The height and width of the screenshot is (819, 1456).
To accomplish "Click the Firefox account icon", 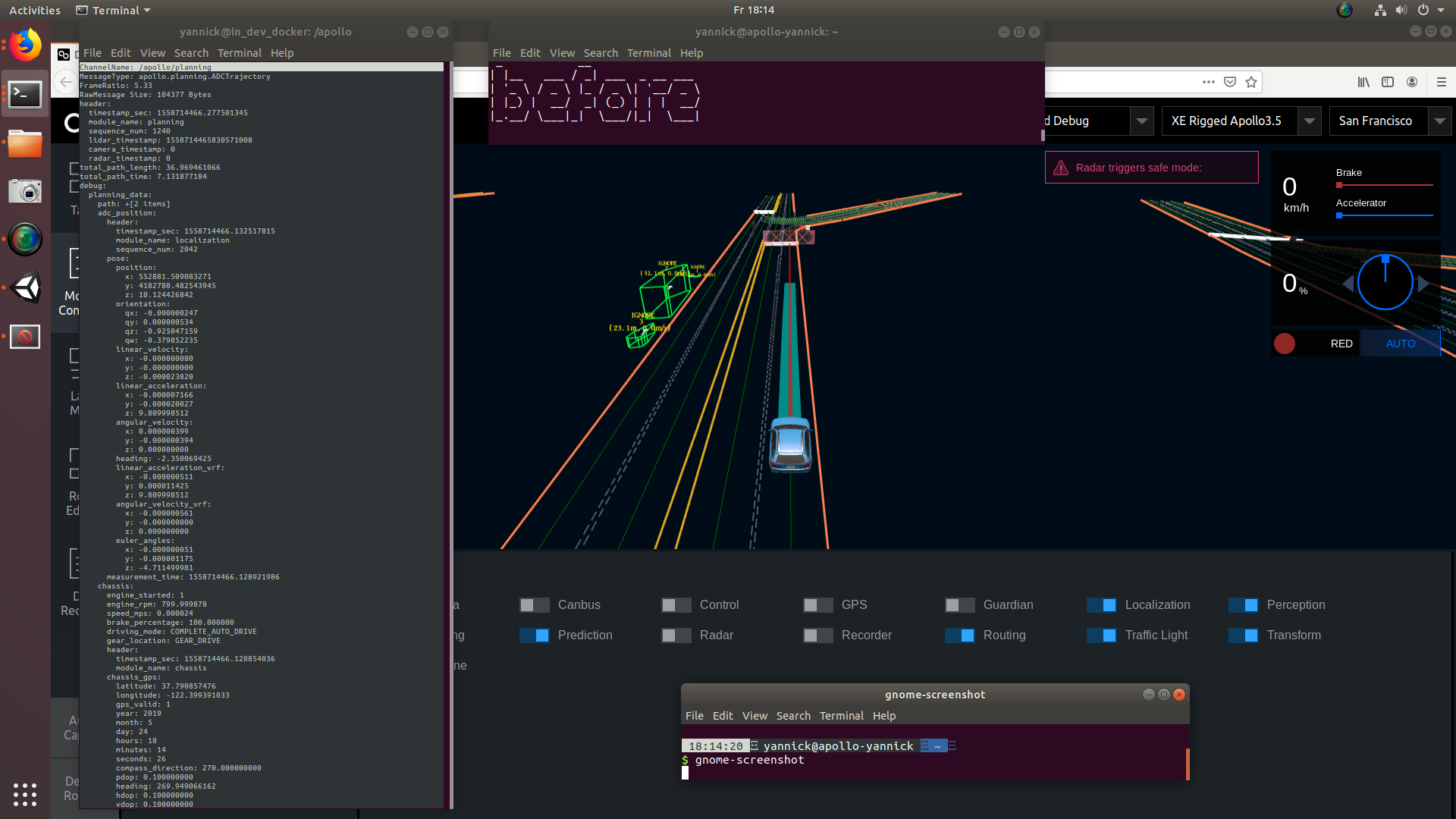I will click(1412, 82).
